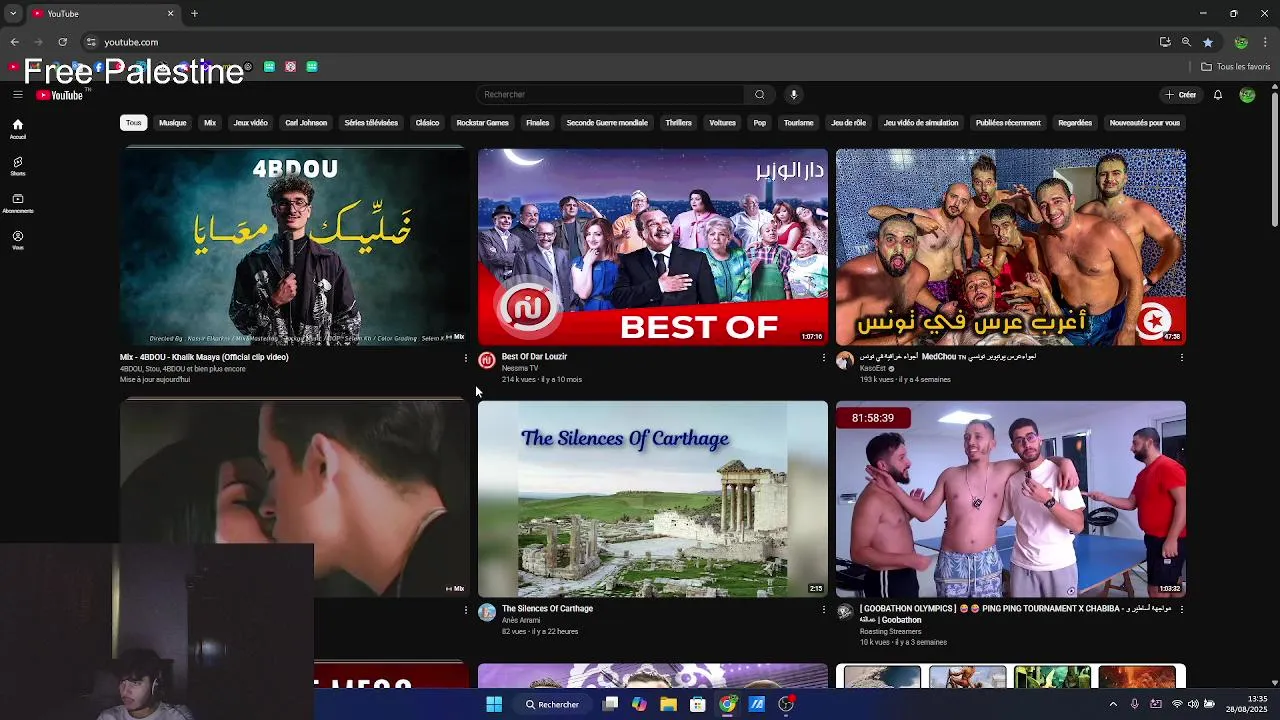Reload the page in Chrome
Screen dimensions: 1280x720
pyautogui.click(x=62, y=42)
